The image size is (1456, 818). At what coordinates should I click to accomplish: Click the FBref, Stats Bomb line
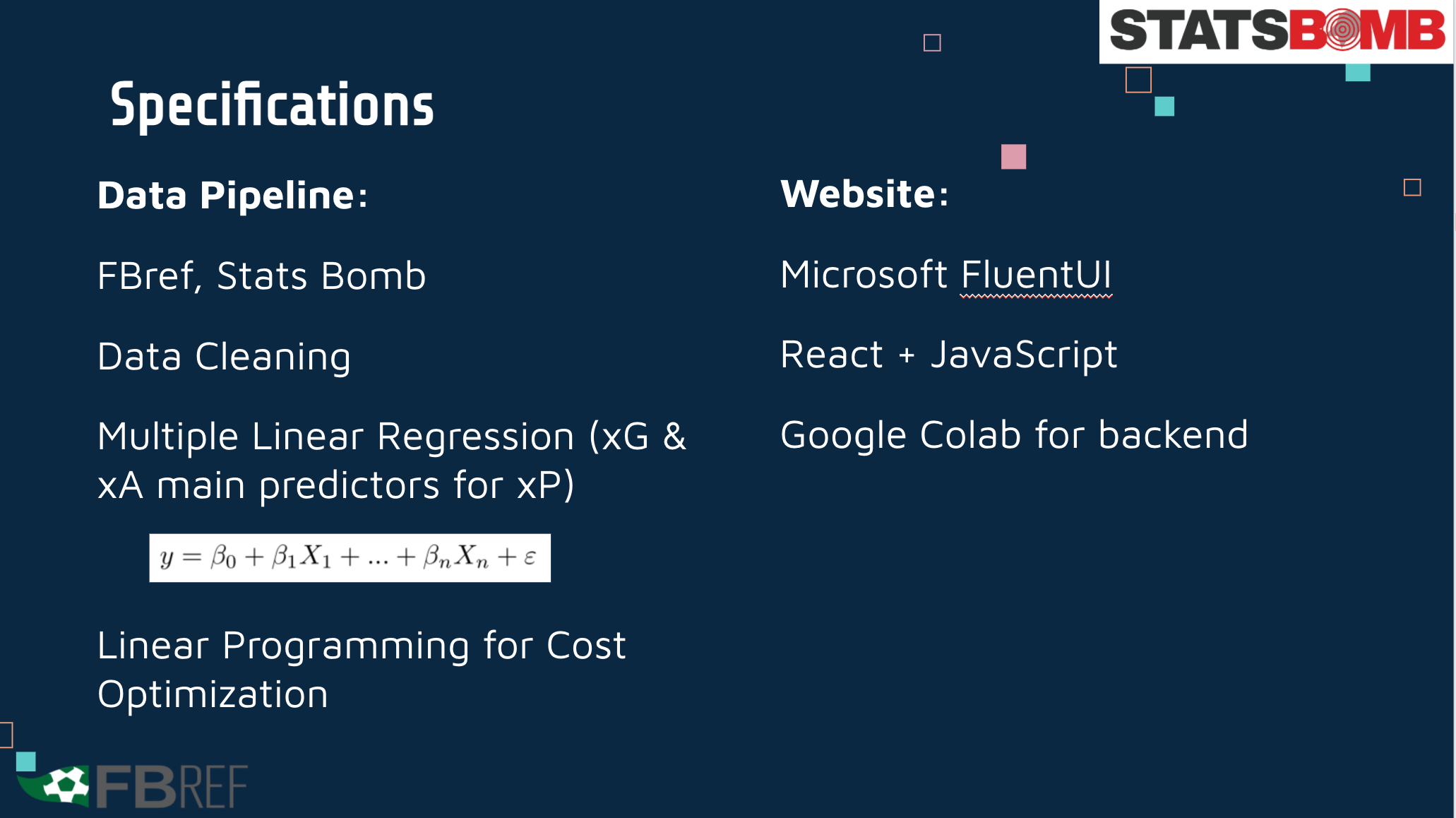pyautogui.click(x=261, y=275)
